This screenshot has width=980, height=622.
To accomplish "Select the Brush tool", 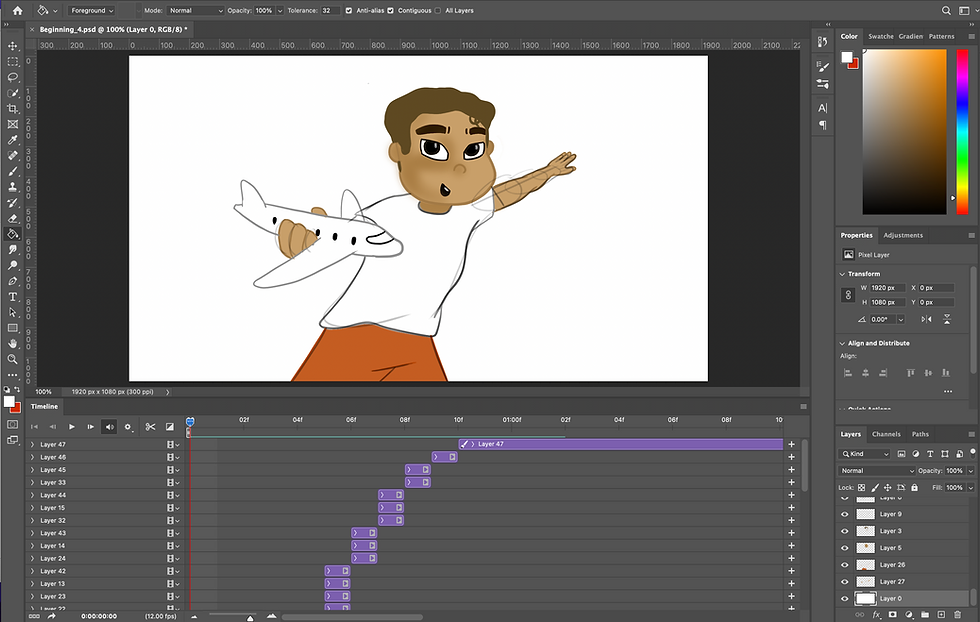I will click(x=12, y=171).
